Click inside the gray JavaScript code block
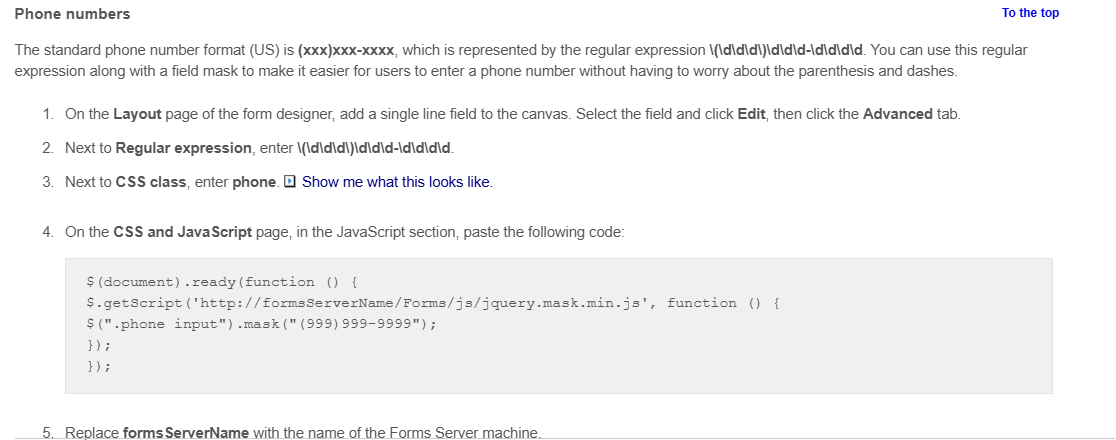 point(559,325)
